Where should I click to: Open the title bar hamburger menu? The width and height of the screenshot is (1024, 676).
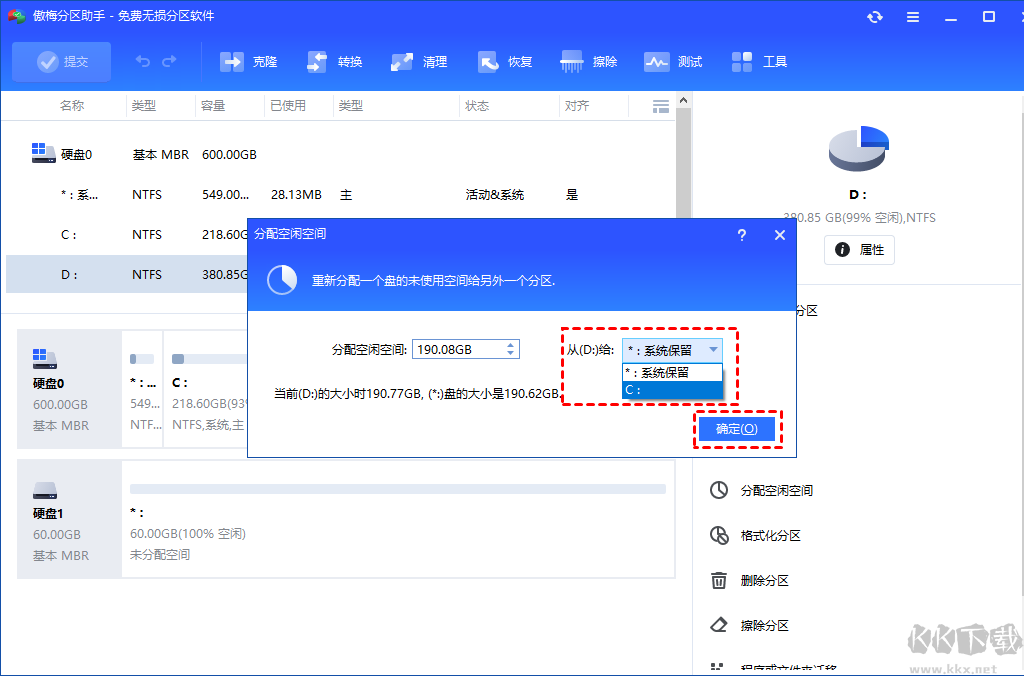pyautogui.click(x=915, y=16)
